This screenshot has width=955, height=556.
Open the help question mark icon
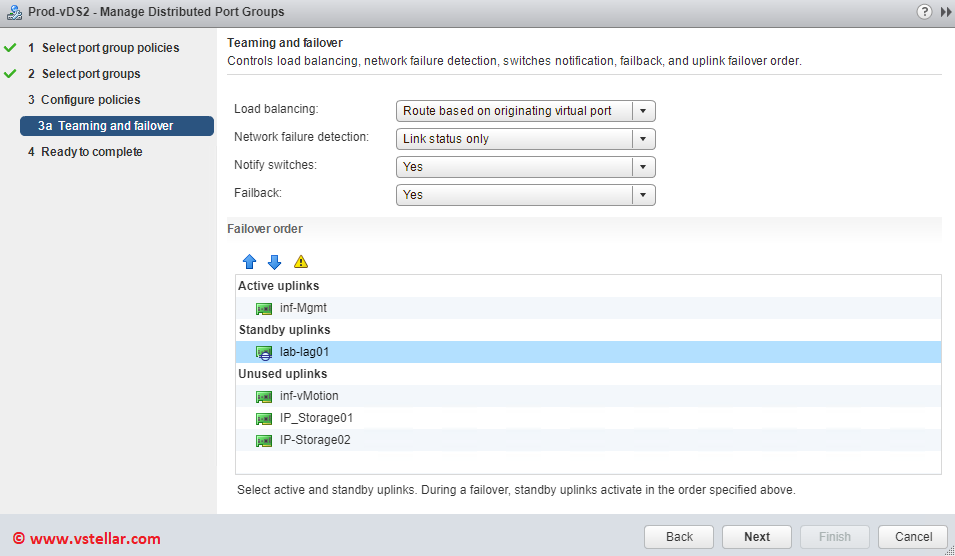click(924, 12)
